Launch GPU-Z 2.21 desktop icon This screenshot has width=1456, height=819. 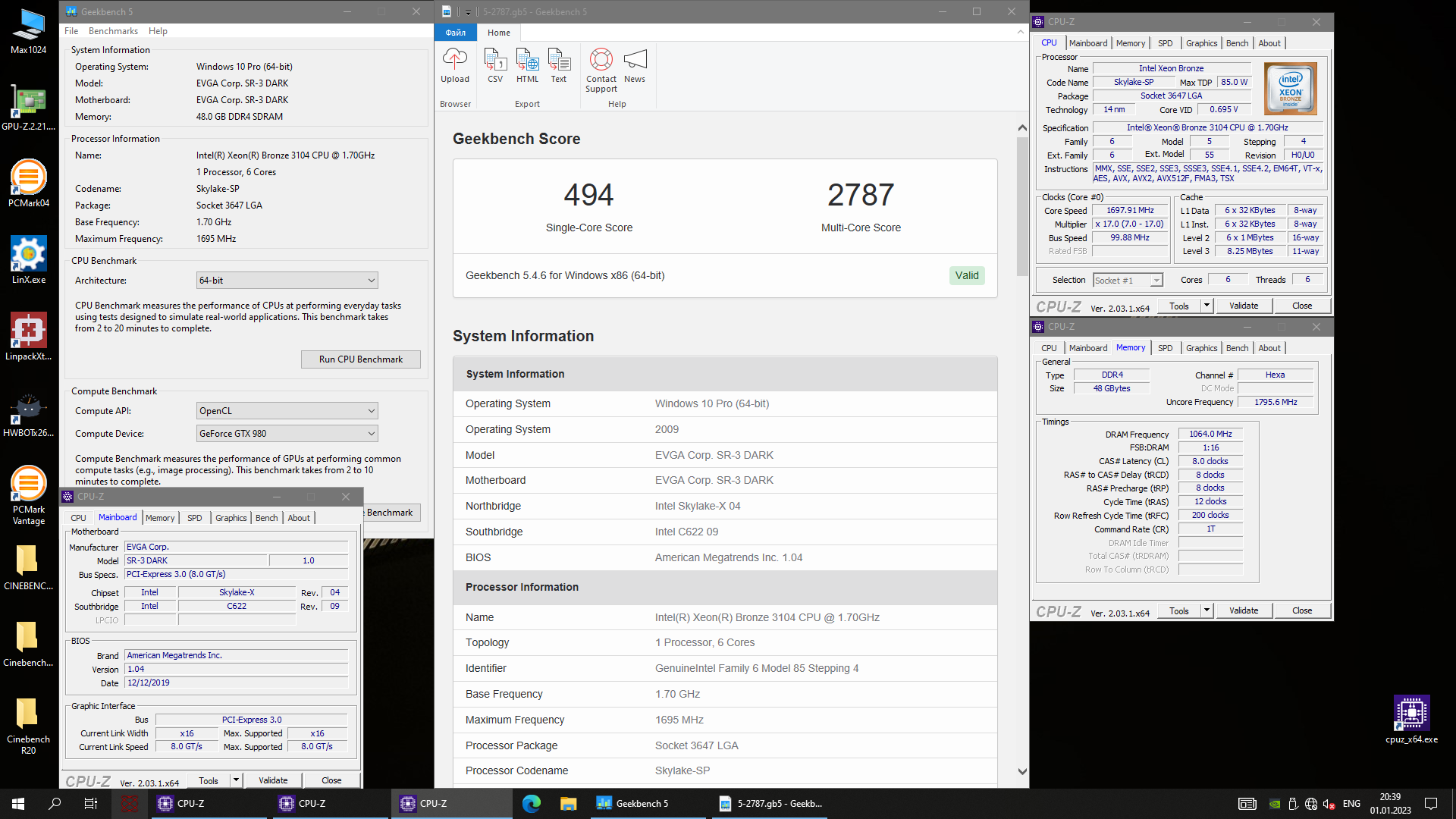(28, 108)
